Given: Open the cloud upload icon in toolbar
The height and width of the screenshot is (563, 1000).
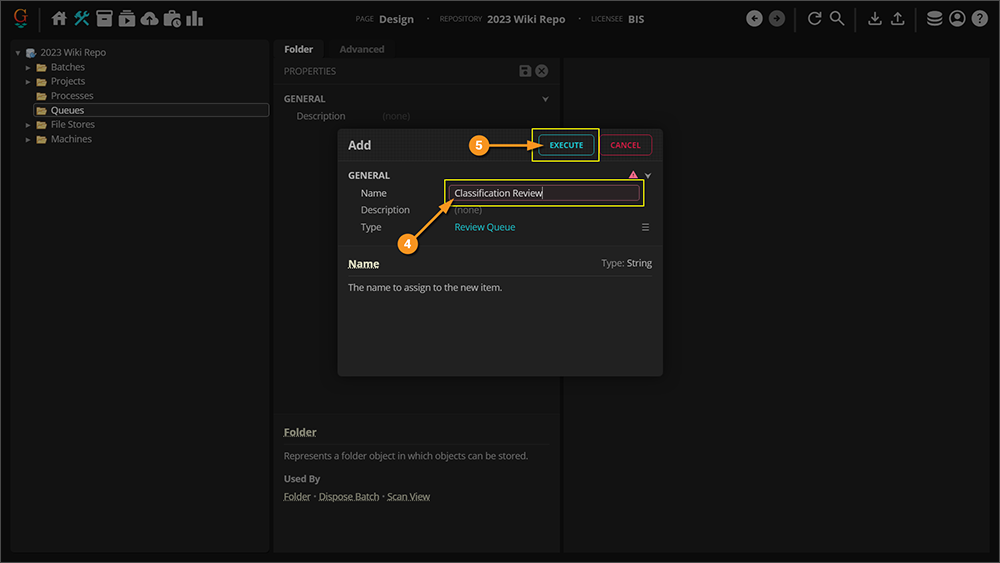Looking at the screenshot, I should point(149,19).
